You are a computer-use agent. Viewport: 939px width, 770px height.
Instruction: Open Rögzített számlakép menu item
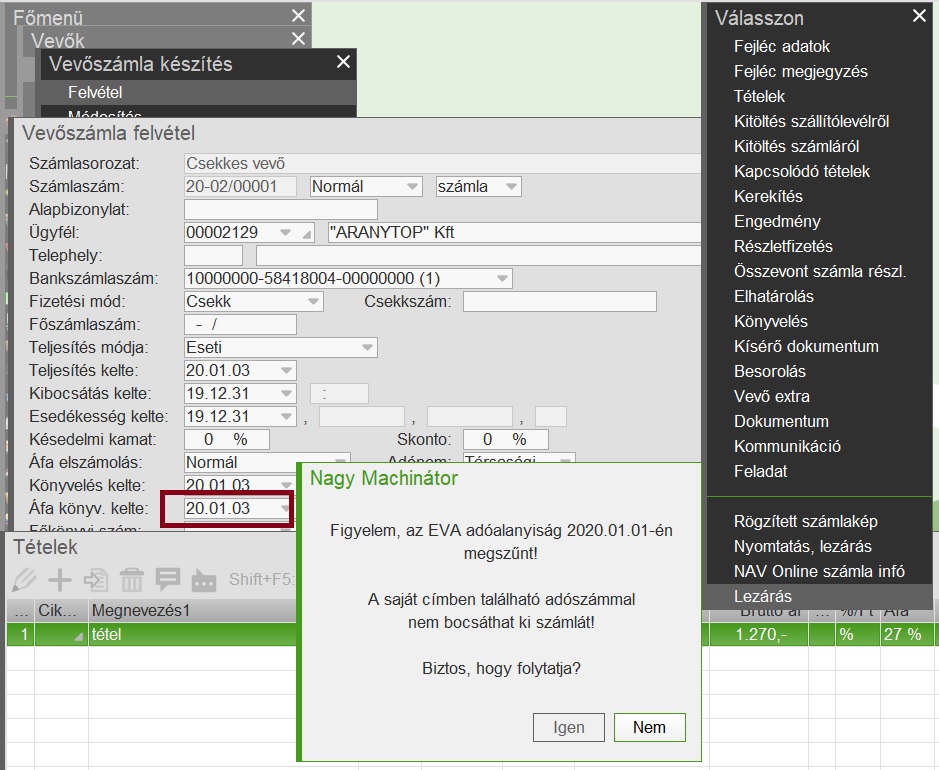coord(805,522)
